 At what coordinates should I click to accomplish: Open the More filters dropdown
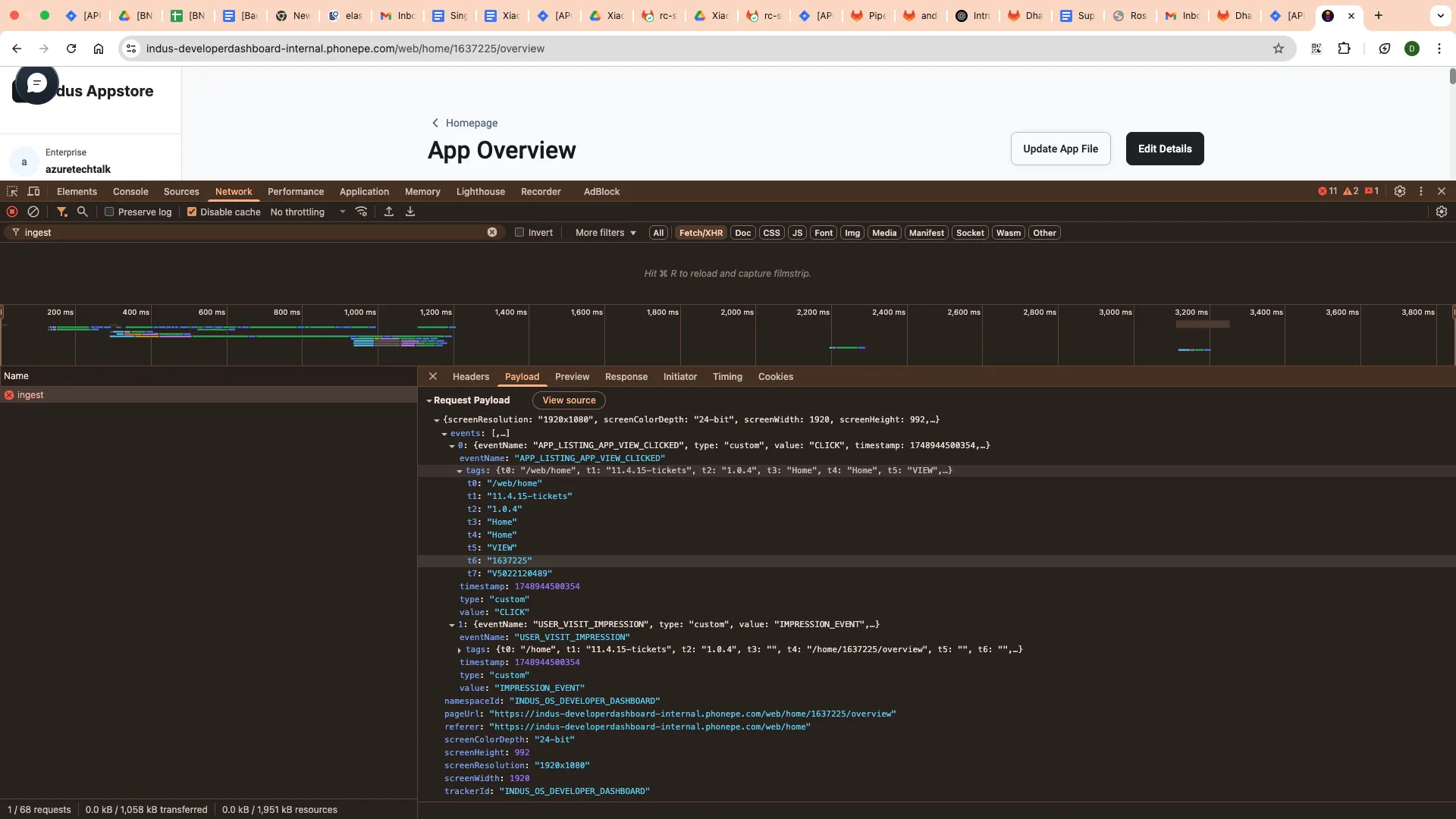click(605, 233)
